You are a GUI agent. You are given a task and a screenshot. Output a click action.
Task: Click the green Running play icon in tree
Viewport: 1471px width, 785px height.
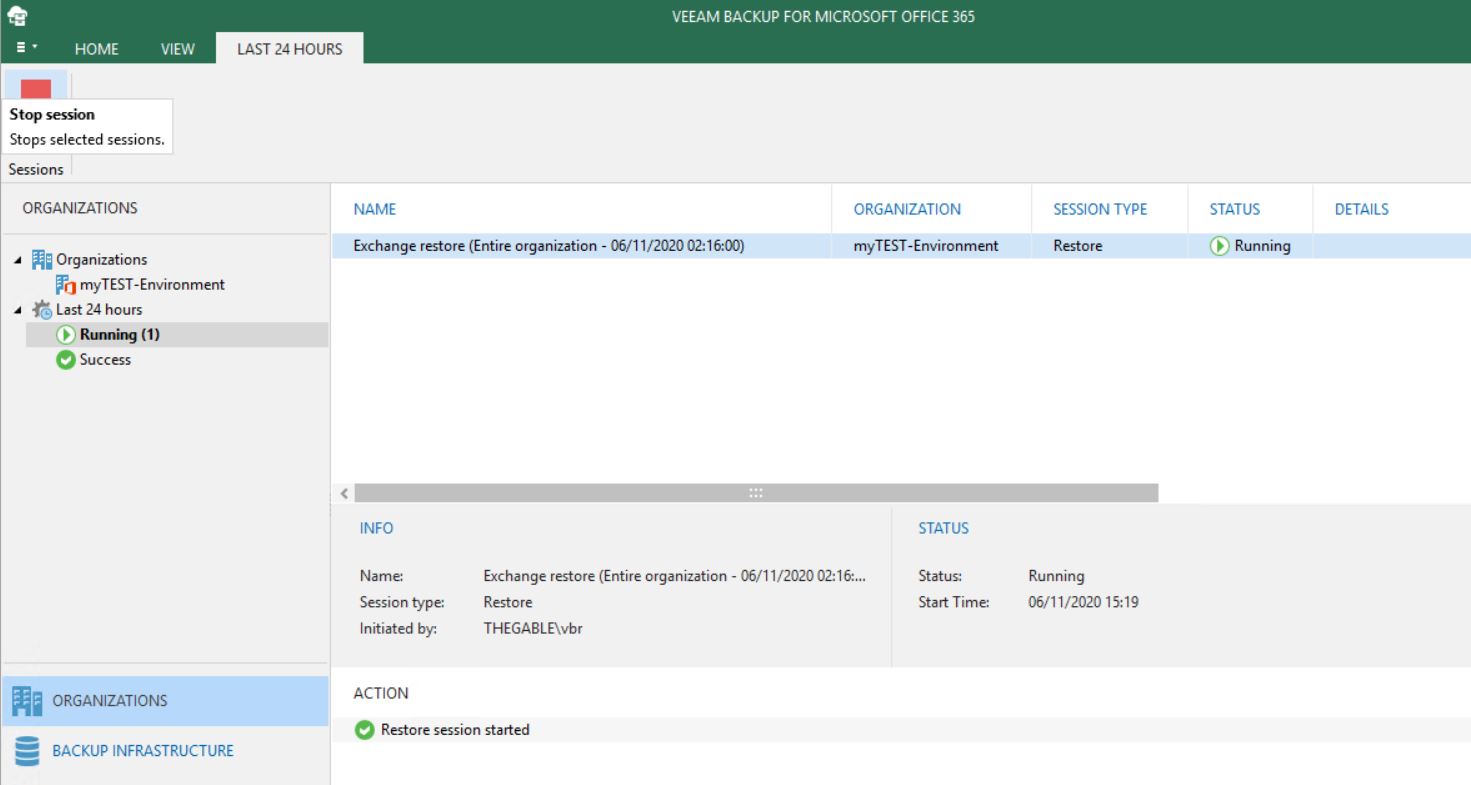click(66, 334)
